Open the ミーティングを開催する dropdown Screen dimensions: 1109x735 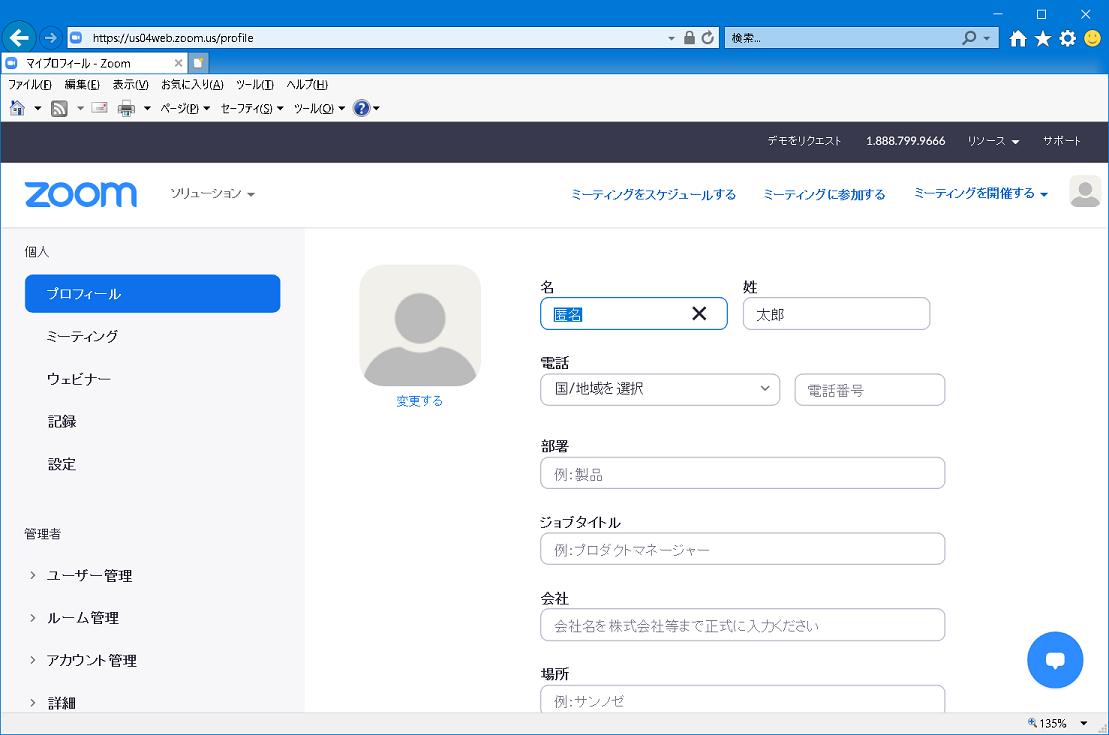point(980,193)
